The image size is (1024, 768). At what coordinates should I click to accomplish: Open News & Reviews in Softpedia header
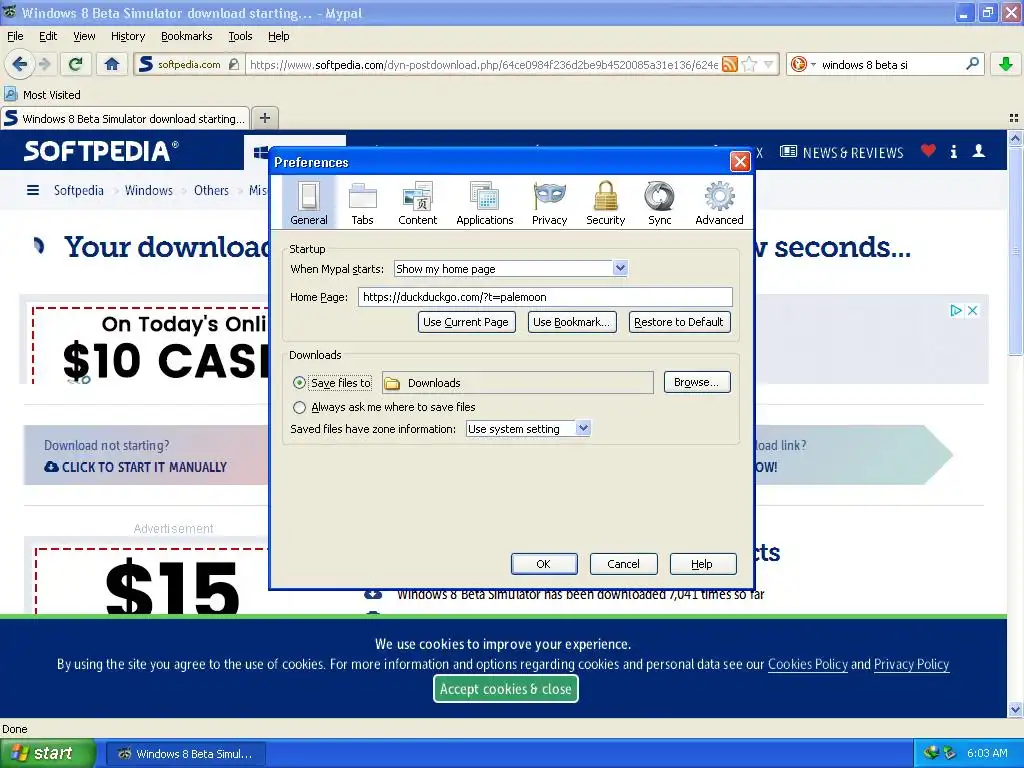click(x=842, y=152)
